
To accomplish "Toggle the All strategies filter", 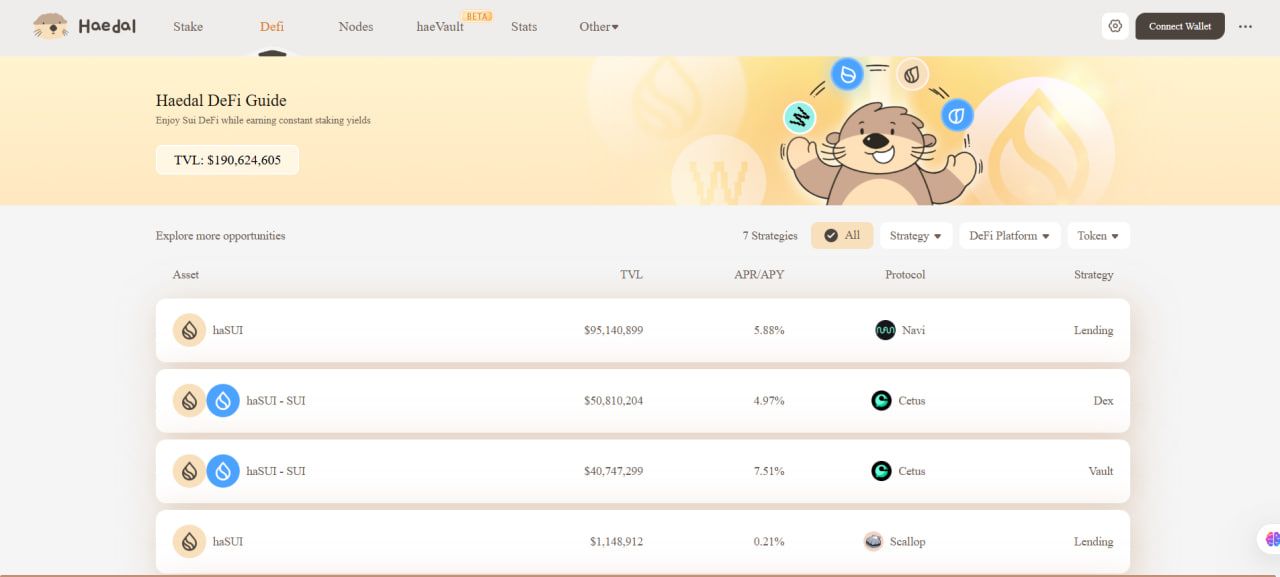I will point(842,236).
